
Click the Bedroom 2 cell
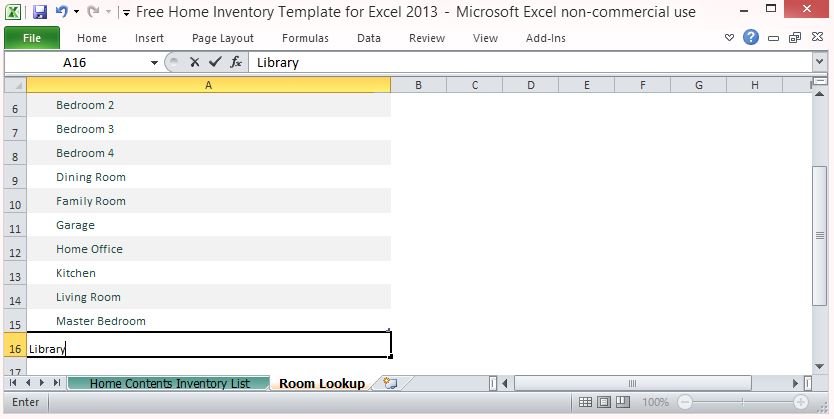(x=208, y=105)
